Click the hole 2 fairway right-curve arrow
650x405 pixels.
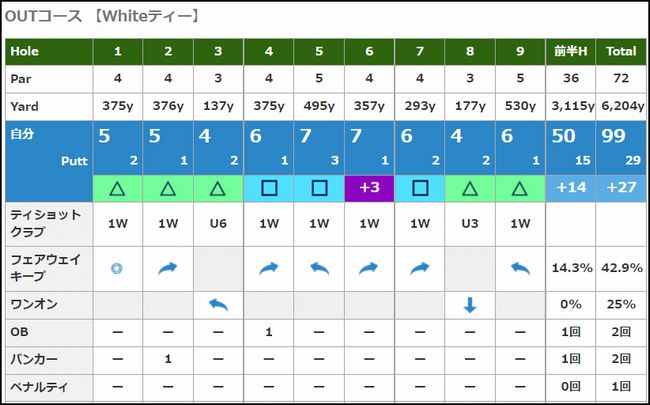(168, 268)
